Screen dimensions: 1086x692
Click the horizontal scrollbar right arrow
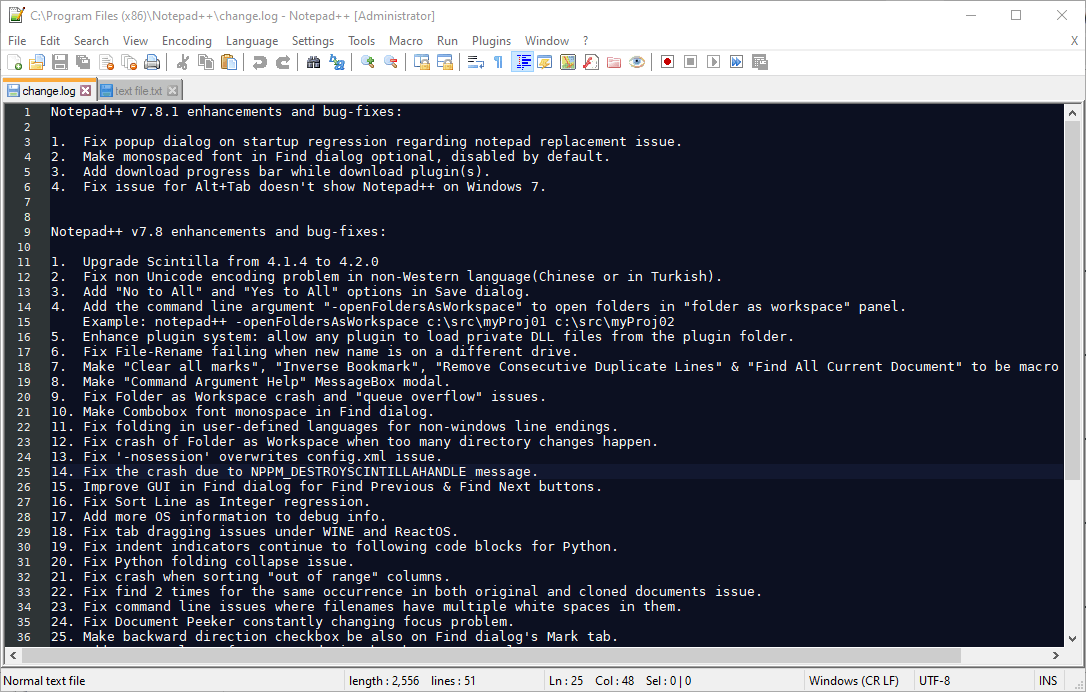1057,655
